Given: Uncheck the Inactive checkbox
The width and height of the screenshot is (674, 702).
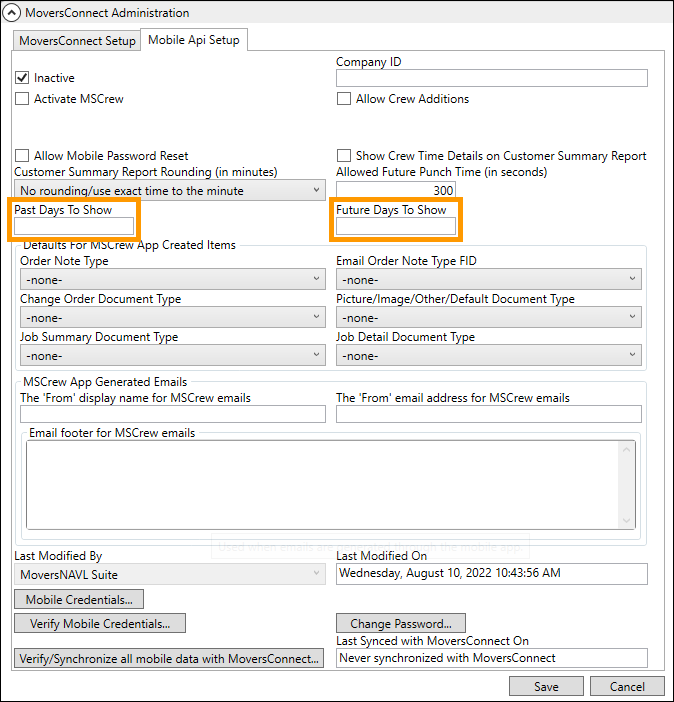Looking at the screenshot, I should click(x=23, y=78).
